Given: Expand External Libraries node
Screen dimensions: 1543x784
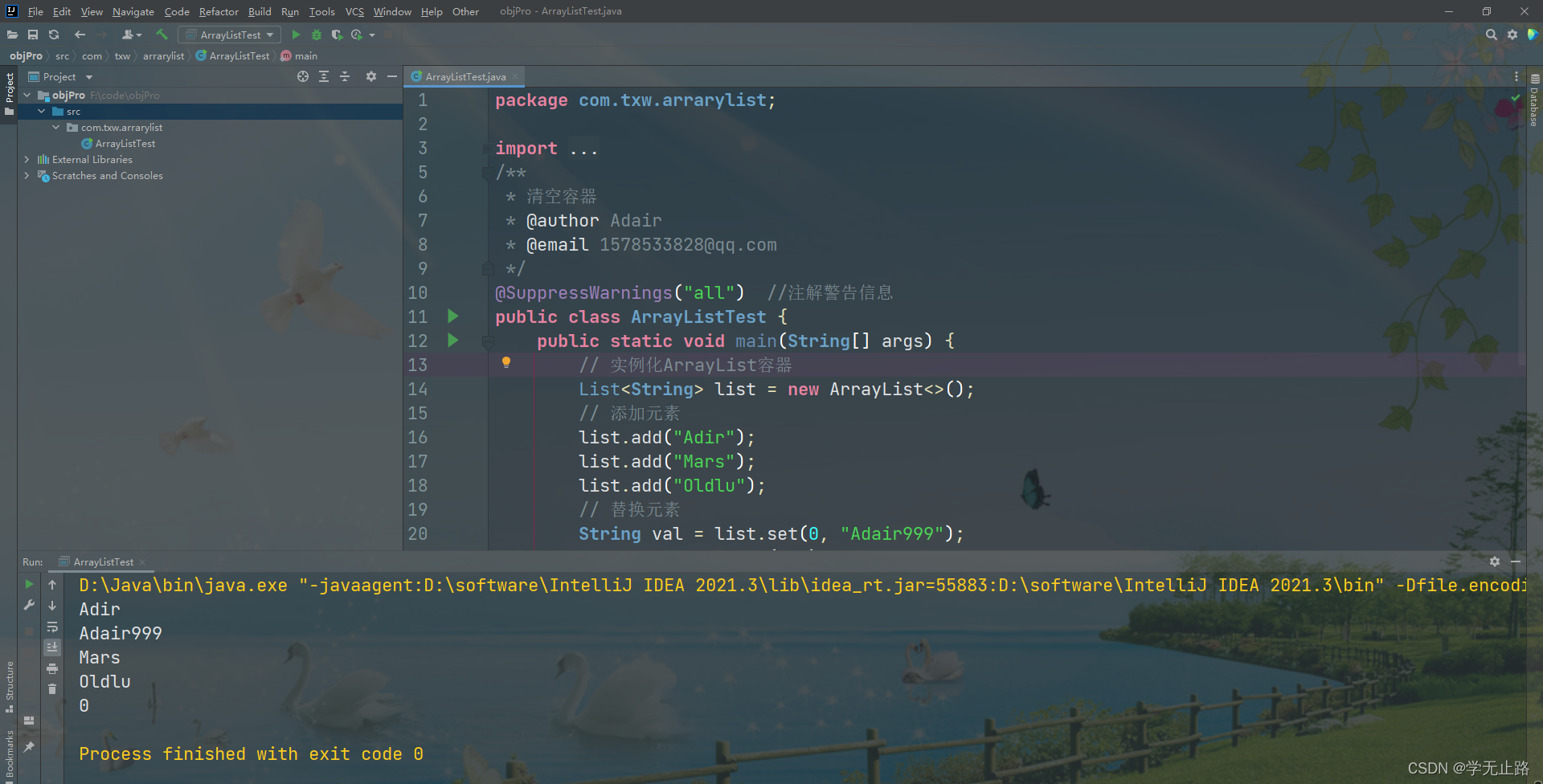Looking at the screenshot, I should click(27, 159).
